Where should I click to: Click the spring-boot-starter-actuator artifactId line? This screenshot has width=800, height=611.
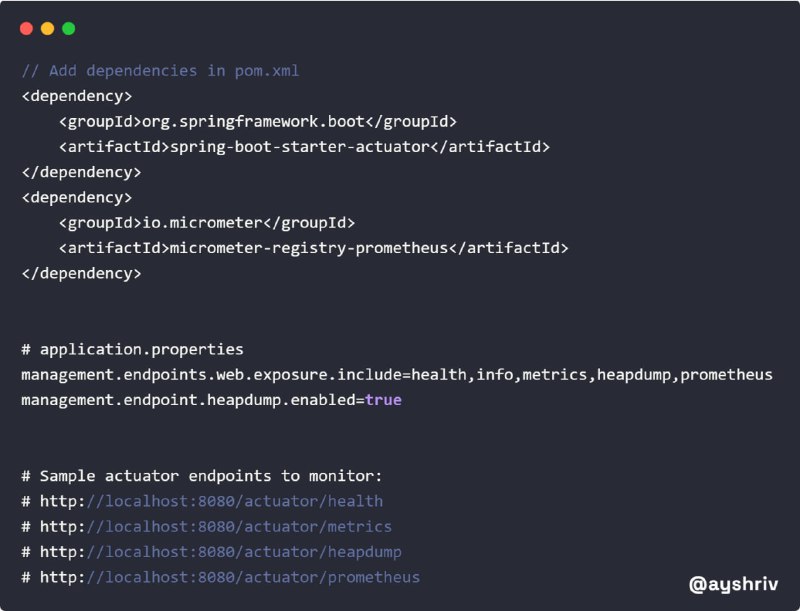[304, 147]
